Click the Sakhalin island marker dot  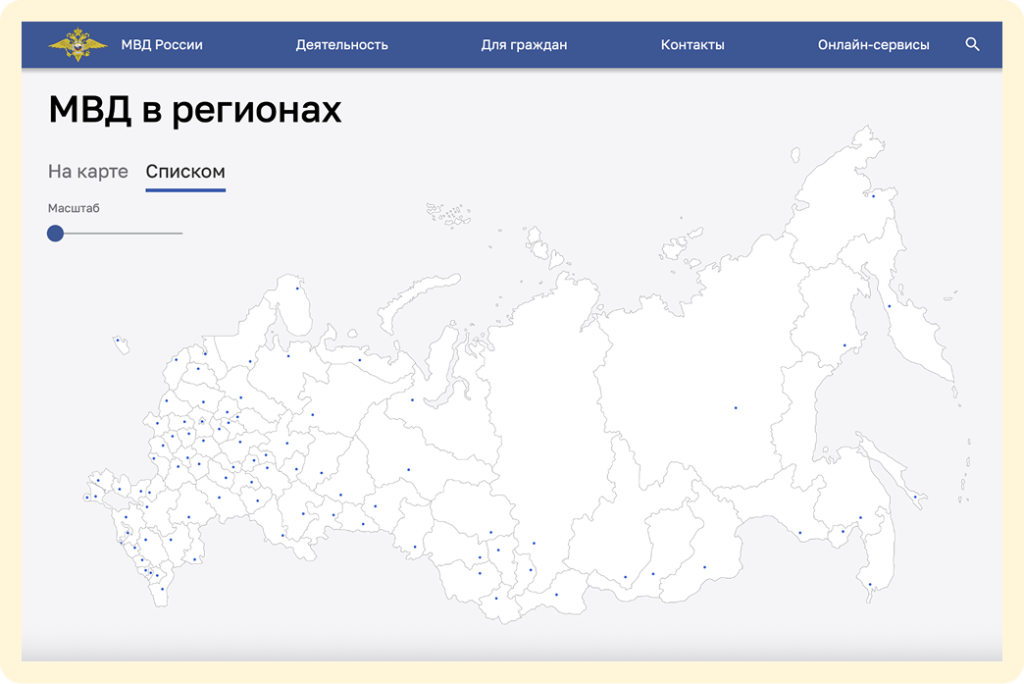click(x=915, y=497)
